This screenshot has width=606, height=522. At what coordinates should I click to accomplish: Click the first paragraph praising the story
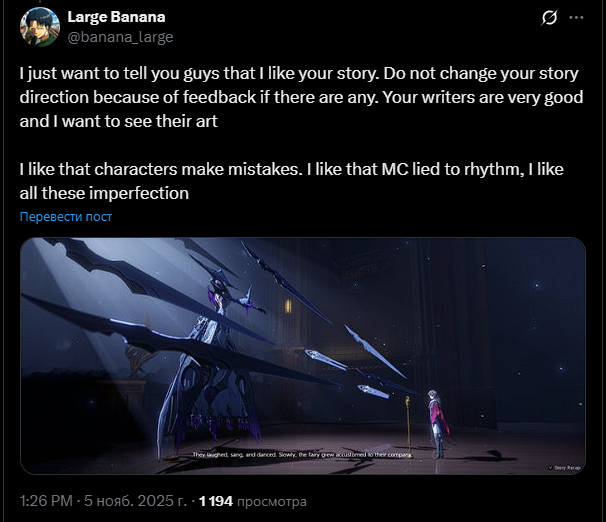point(301,97)
